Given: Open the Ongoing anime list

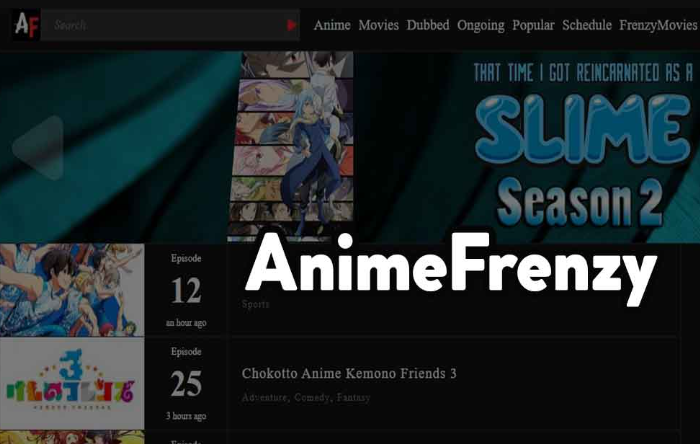Looking at the screenshot, I should click(x=480, y=25).
